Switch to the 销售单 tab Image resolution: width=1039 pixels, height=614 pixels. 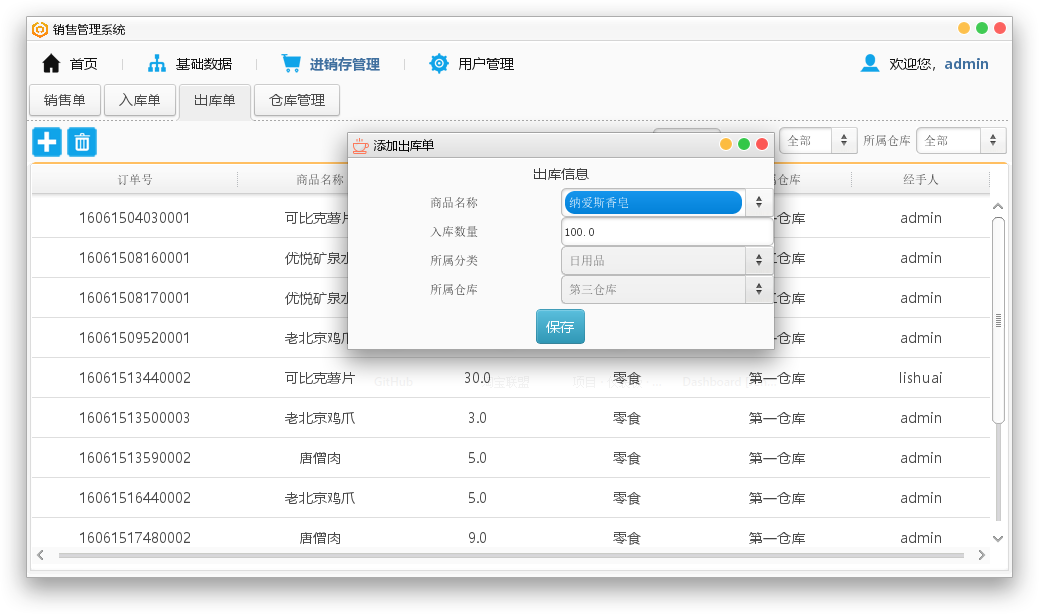[65, 100]
